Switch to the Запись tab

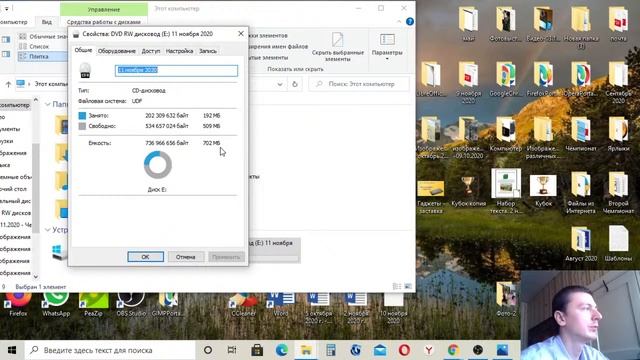208,51
